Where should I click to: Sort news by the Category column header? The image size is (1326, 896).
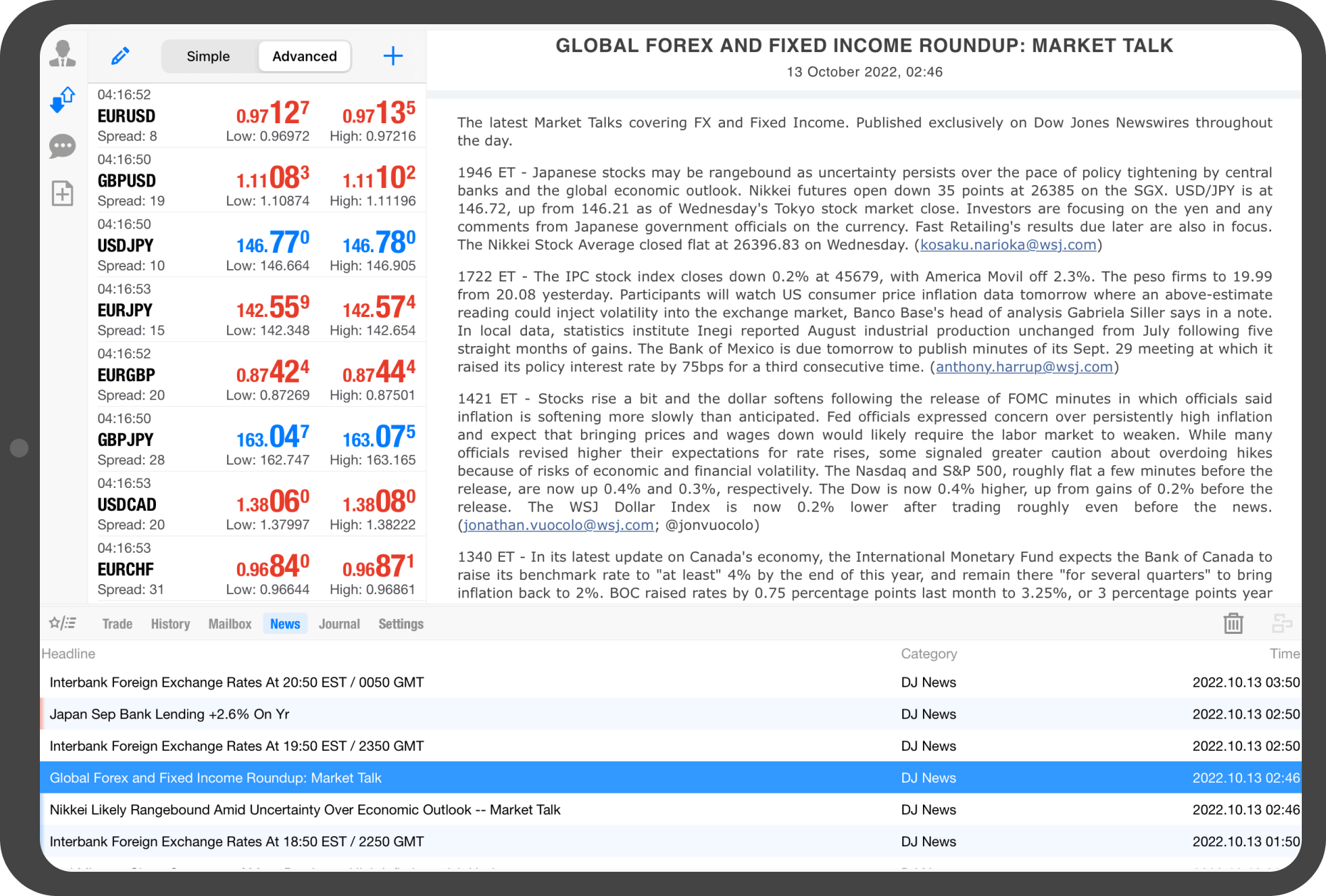pos(929,654)
